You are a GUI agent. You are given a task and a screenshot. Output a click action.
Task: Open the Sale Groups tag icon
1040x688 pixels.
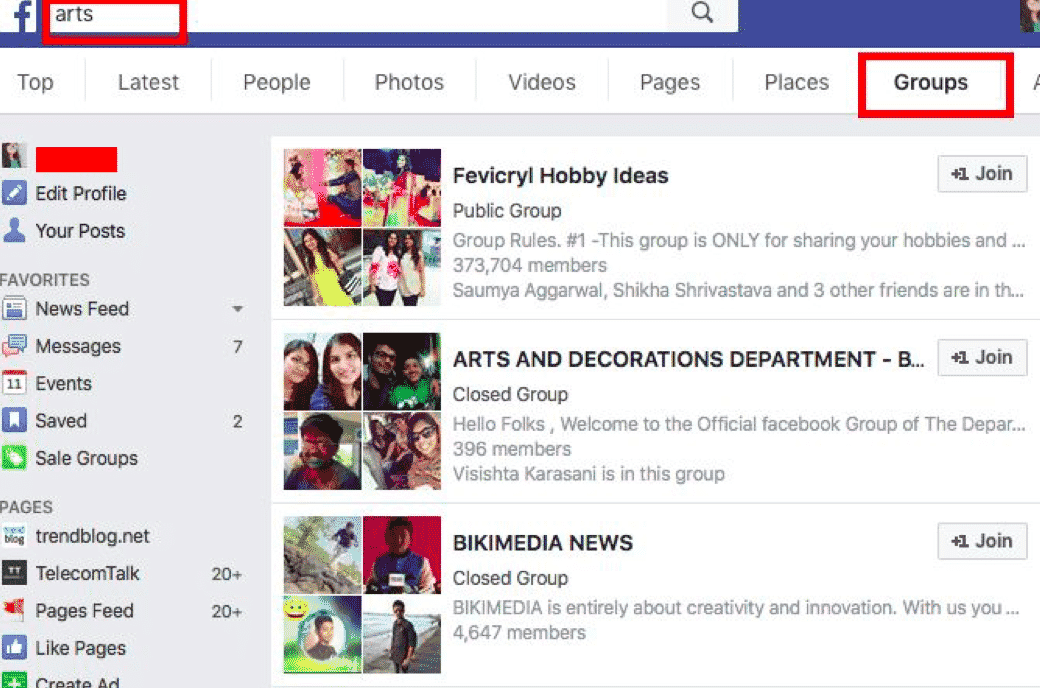point(14,457)
